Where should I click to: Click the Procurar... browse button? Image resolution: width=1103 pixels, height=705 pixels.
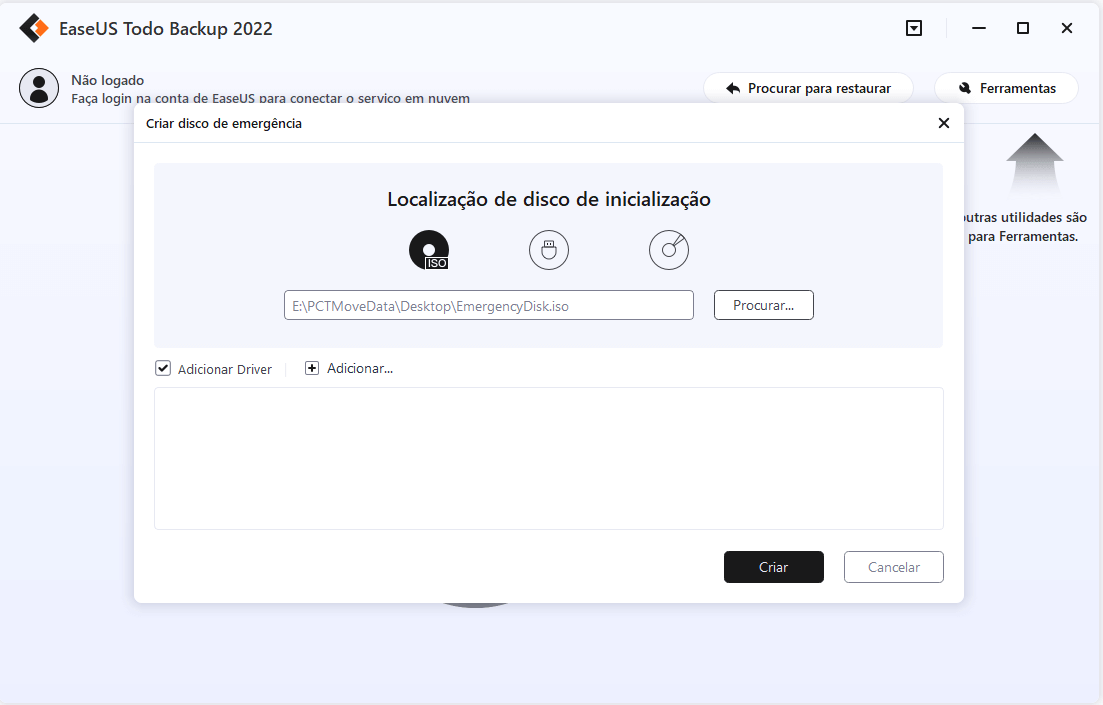[x=764, y=305]
